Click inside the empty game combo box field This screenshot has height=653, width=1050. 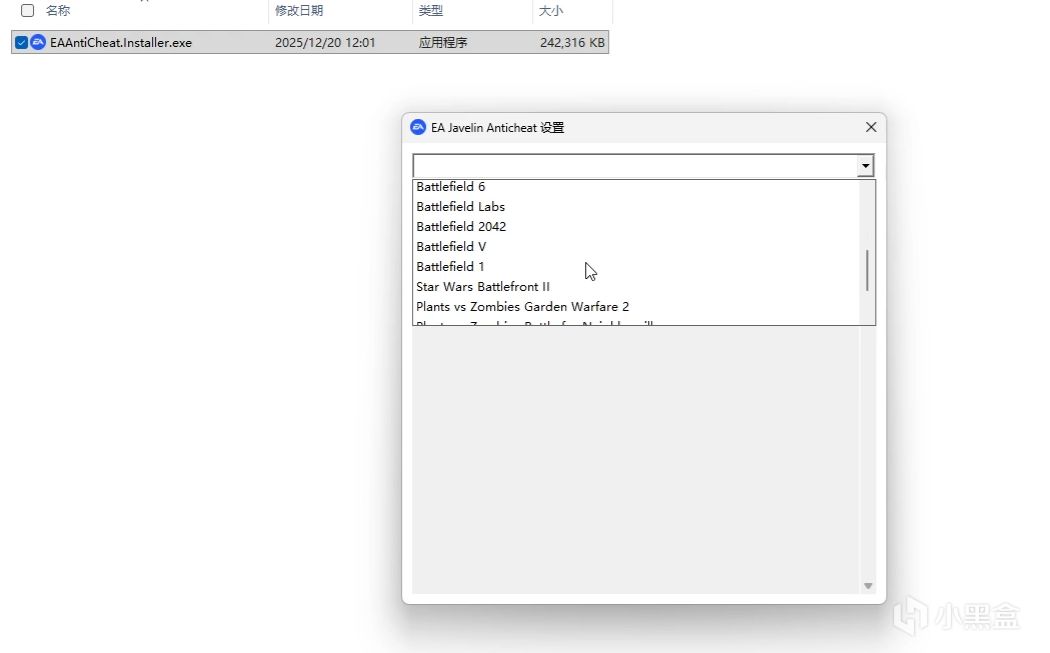pyautogui.click(x=635, y=165)
